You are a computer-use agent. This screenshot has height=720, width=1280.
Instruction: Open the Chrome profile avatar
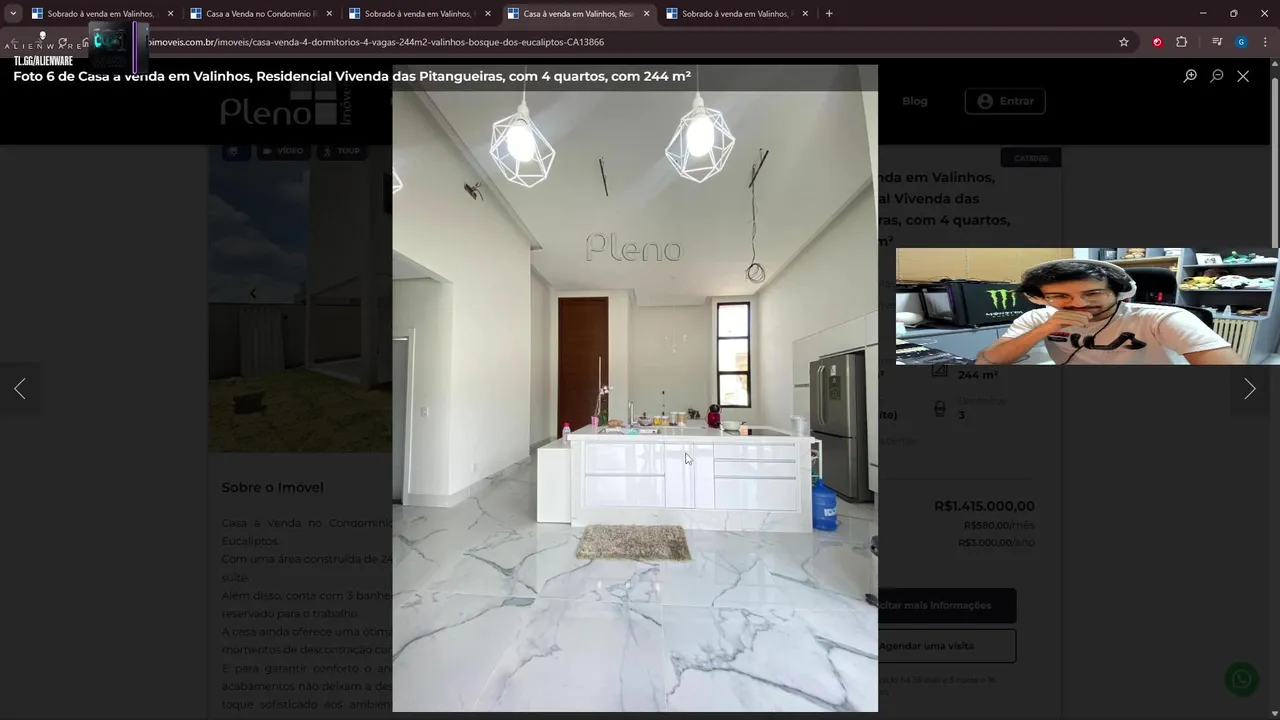point(1241,42)
